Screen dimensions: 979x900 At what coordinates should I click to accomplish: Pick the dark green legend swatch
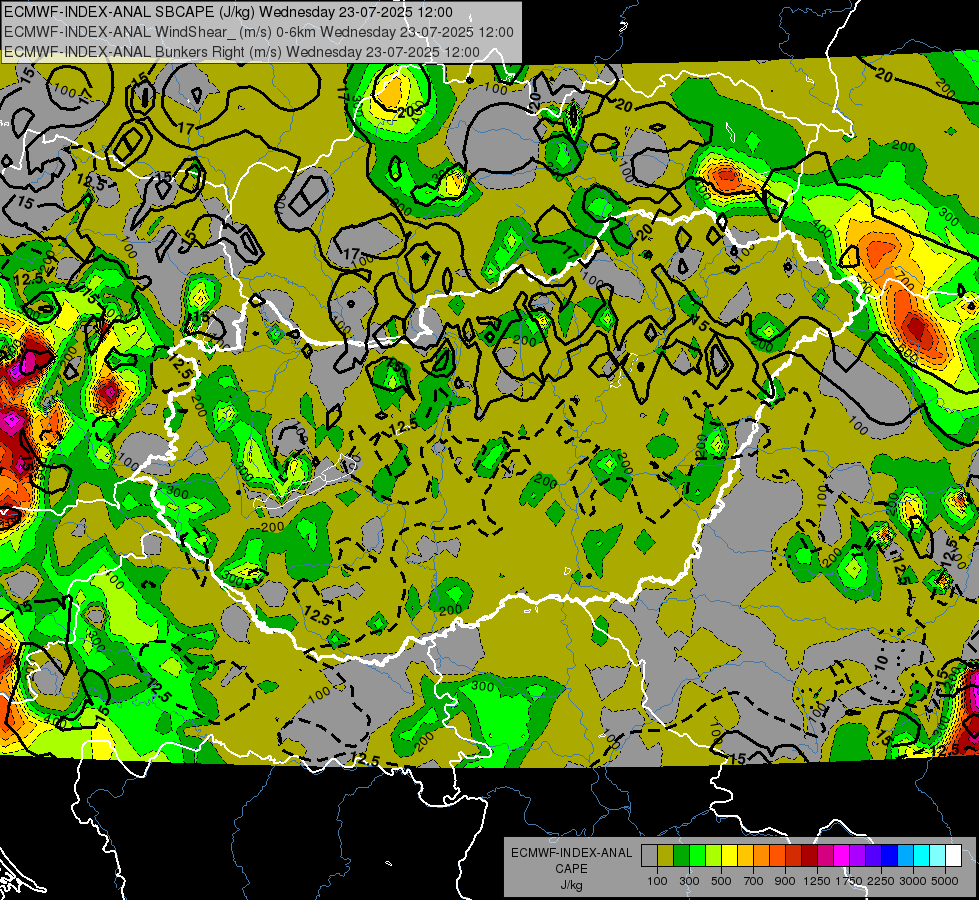[x=681, y=855]
